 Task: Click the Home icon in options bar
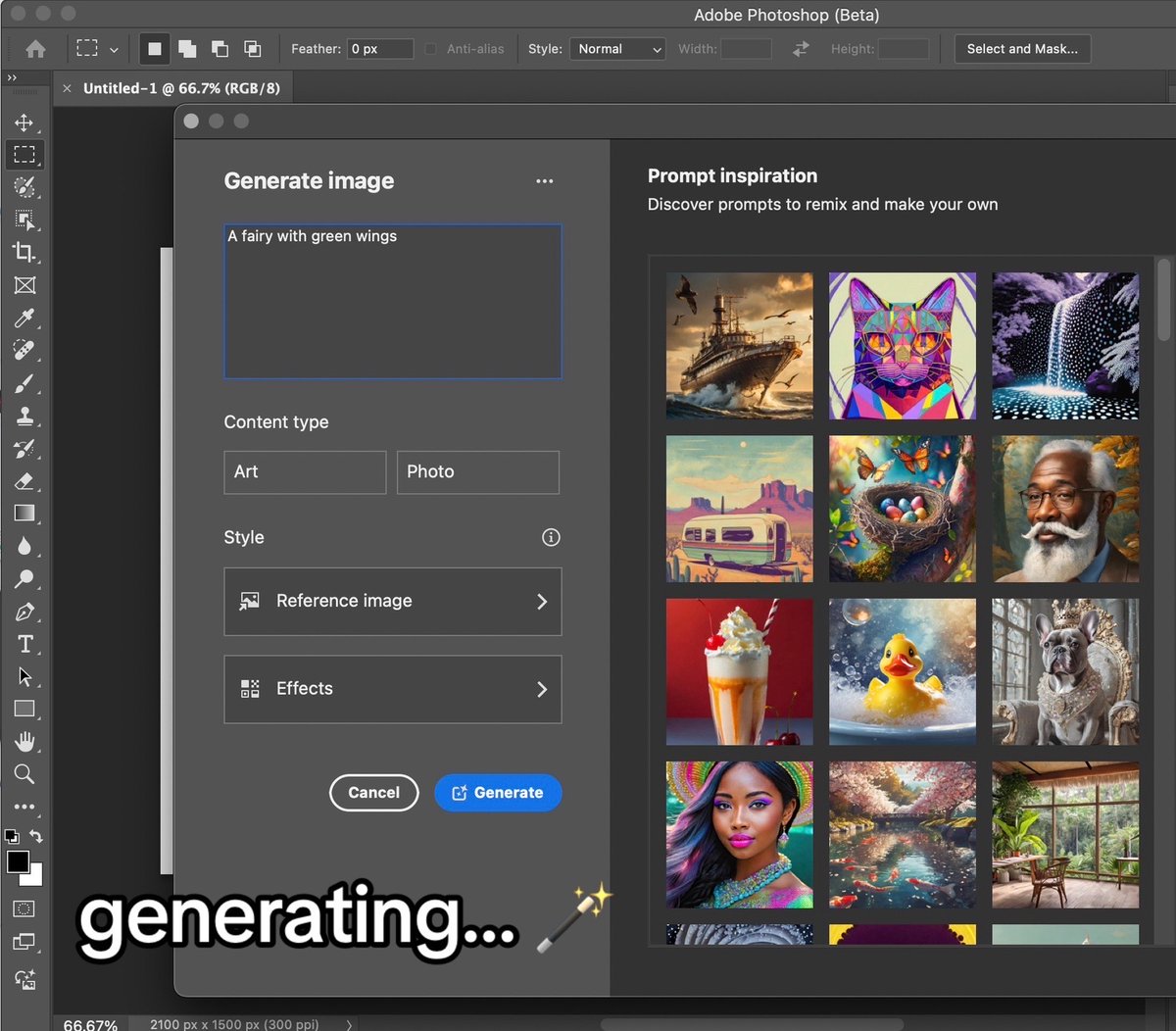point(35,49)
